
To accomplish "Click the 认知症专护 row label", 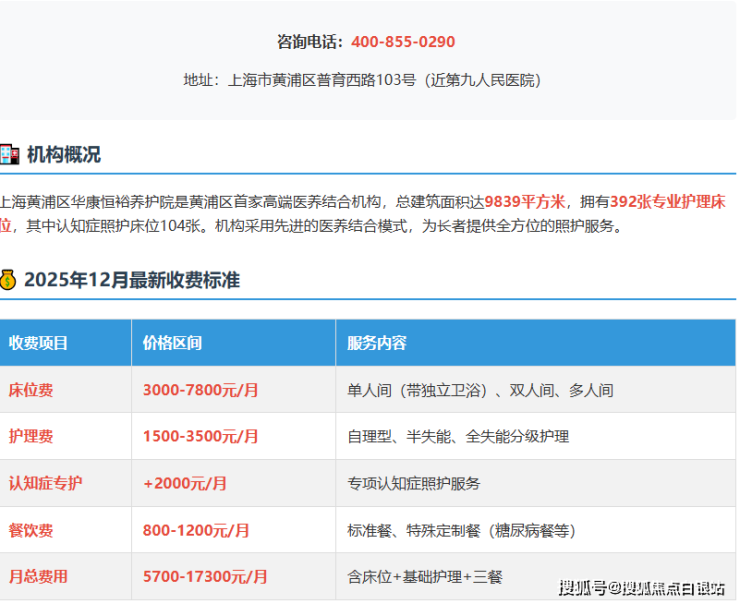I will pyautogui.click(x=46, y=483).
